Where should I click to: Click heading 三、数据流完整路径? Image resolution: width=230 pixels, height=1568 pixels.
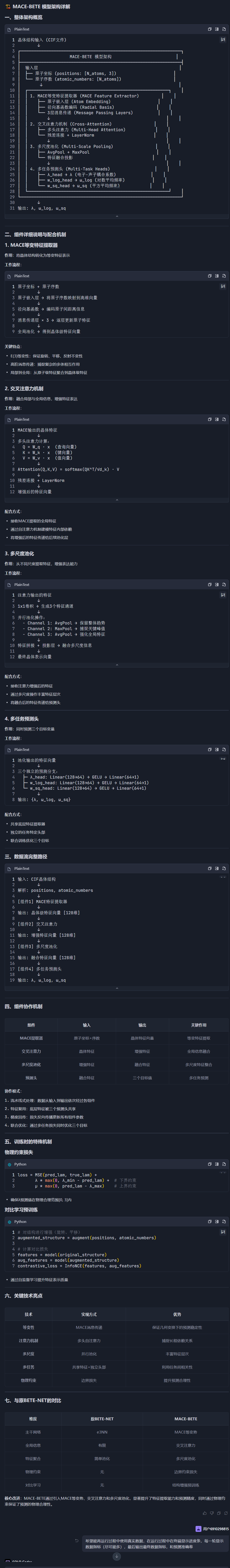click(26, 856)
